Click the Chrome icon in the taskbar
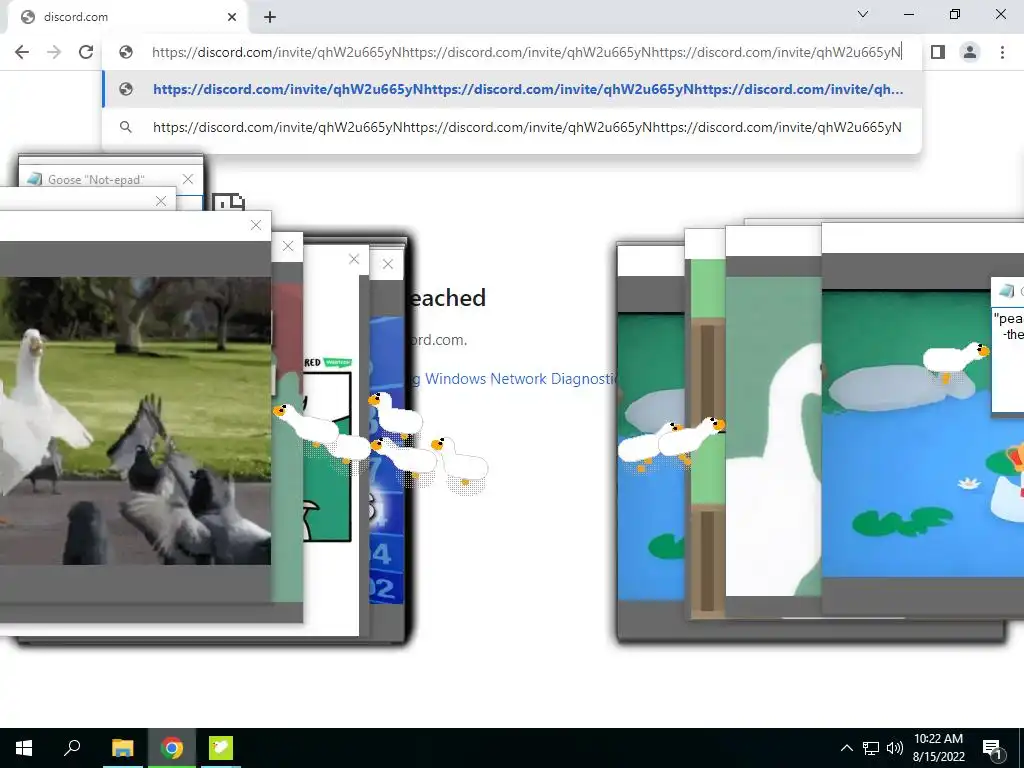 172,748
